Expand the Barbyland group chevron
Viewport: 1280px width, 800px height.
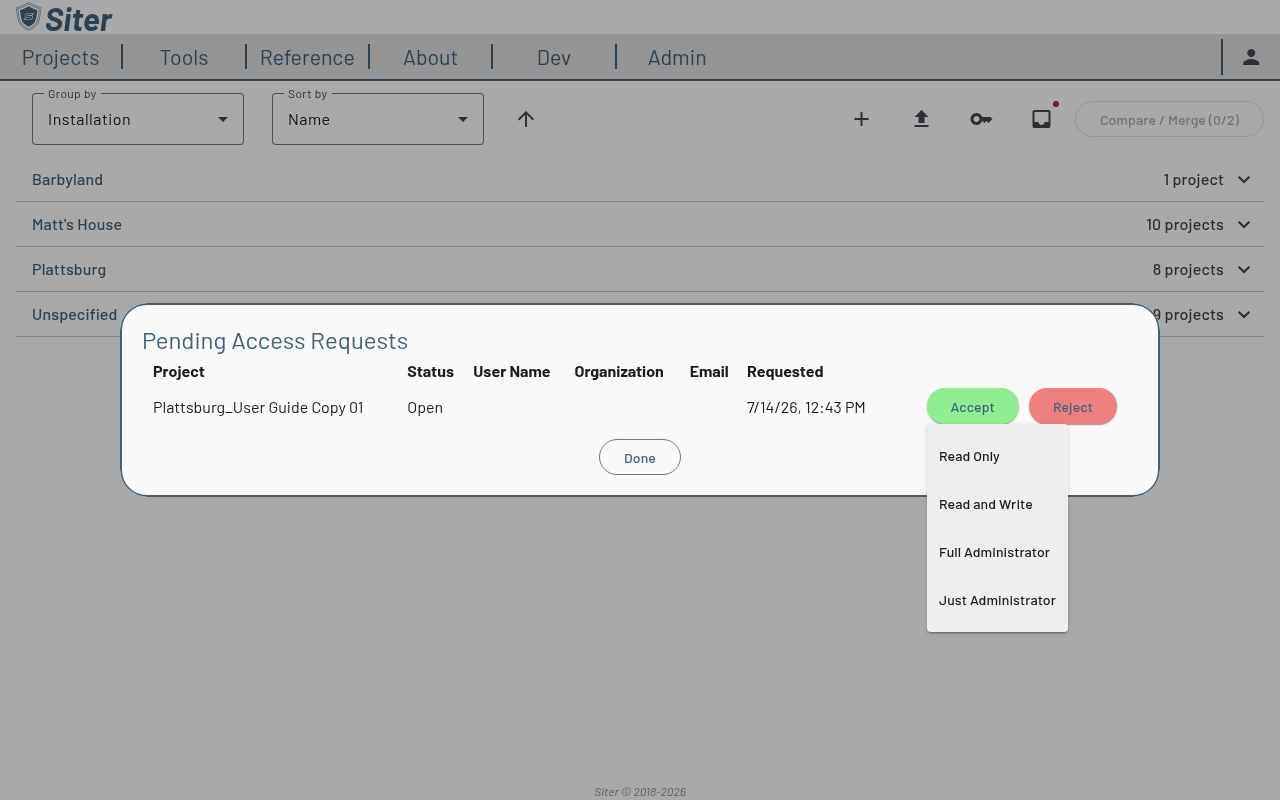pos(1244,180)
